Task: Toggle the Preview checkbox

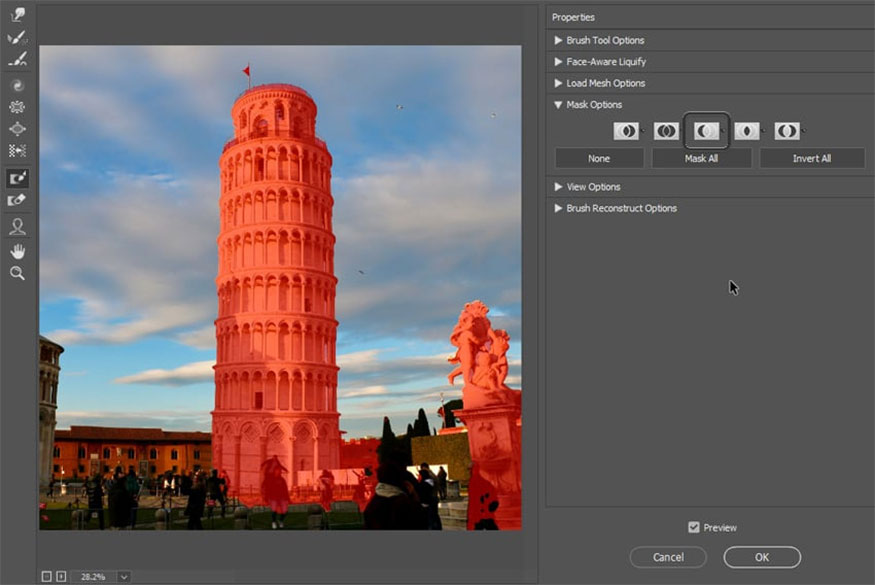Action: coord(694,527)
